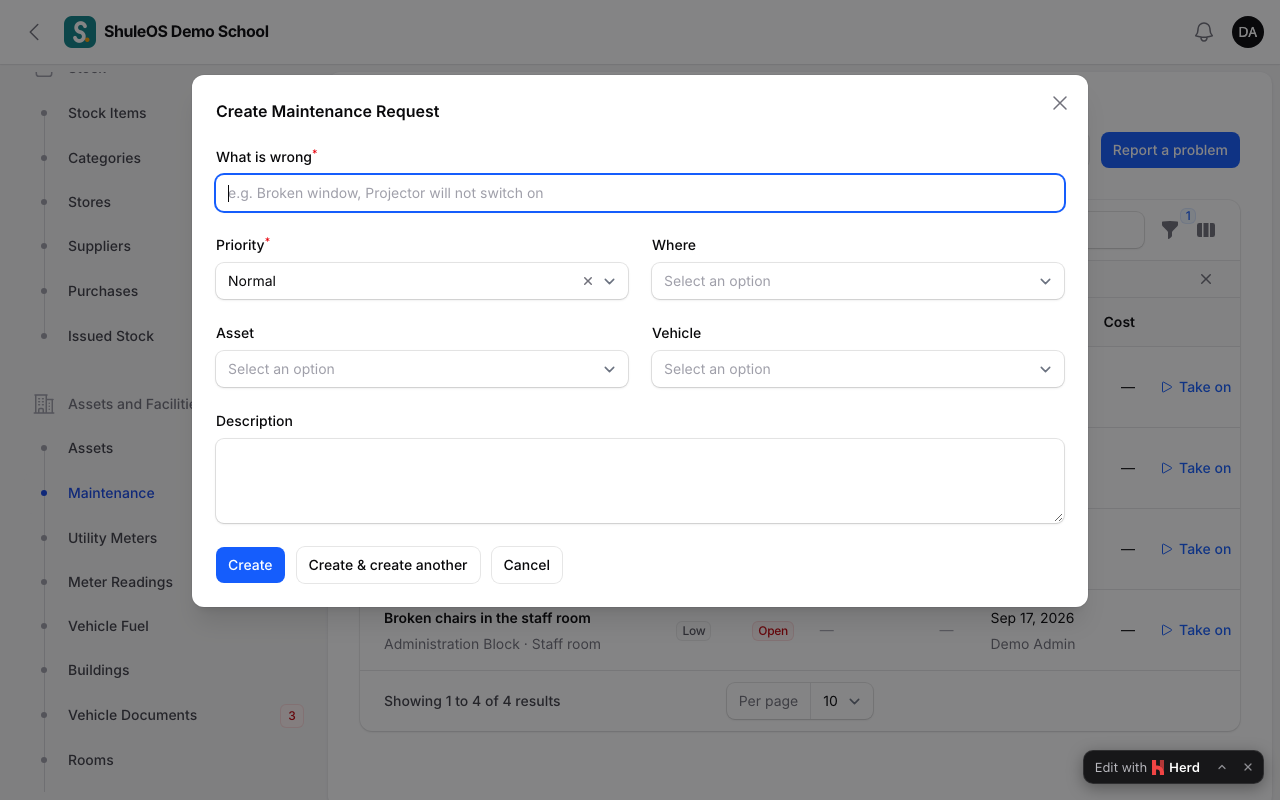Click the ShuleOS logo icon

pos(80,32)
